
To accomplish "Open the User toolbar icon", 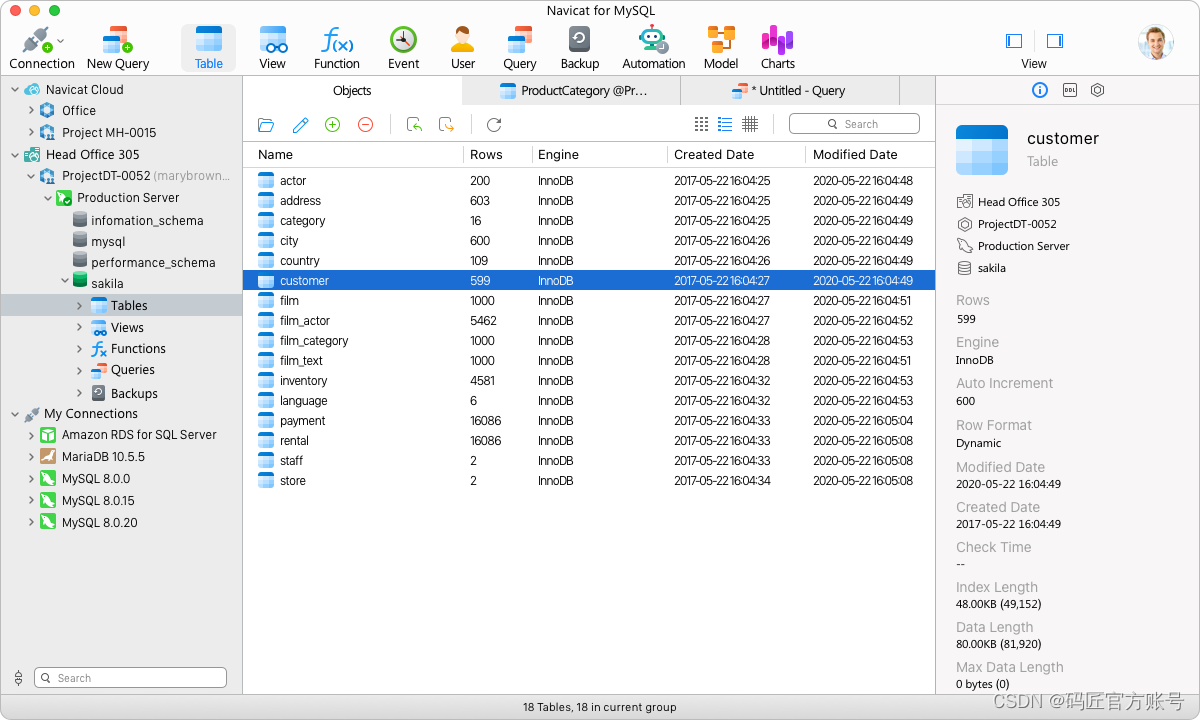I will tap(463, 47).
